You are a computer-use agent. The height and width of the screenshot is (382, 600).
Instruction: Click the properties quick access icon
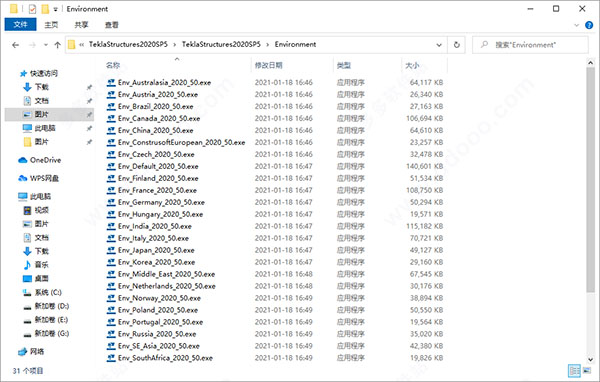pos(32,8)
